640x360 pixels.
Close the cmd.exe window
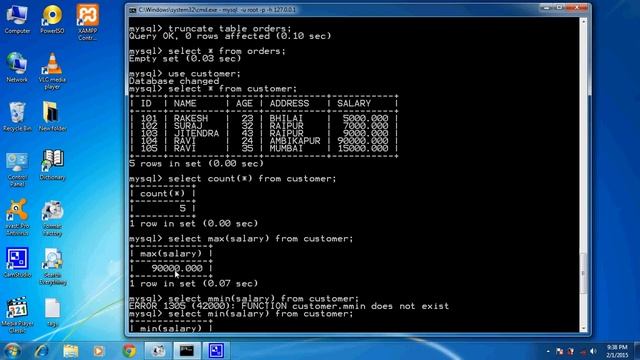tap(578, 8)
